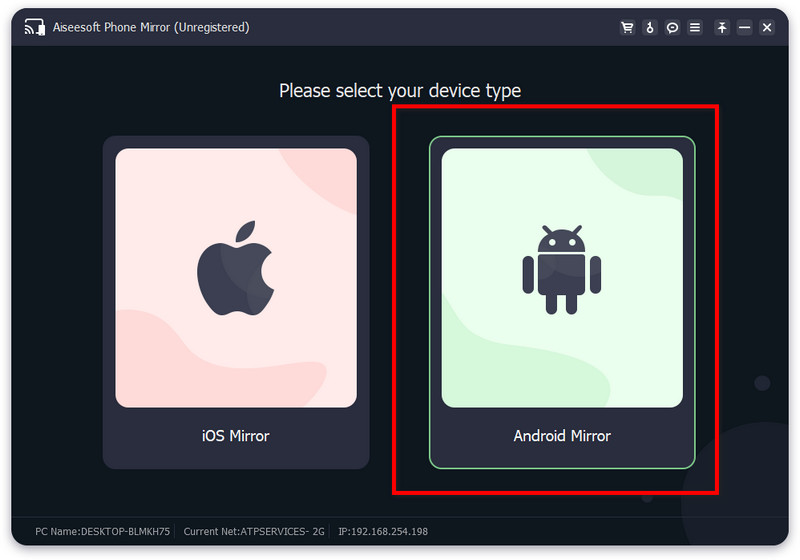
Task: Select the Android Mirror label
Action: coord(562,436)
